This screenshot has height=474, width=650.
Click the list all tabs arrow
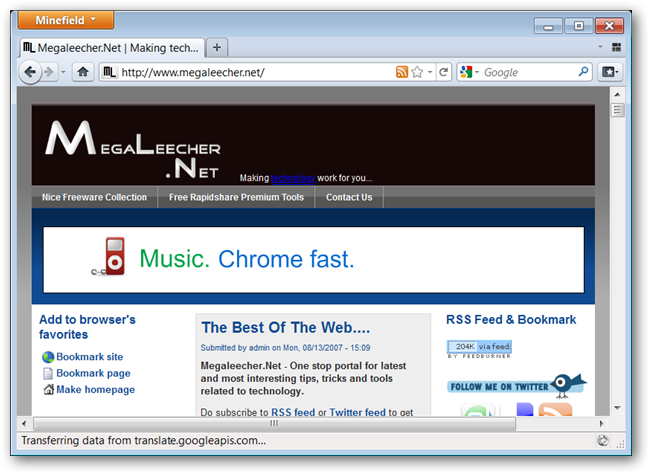[x=600, y=47]
